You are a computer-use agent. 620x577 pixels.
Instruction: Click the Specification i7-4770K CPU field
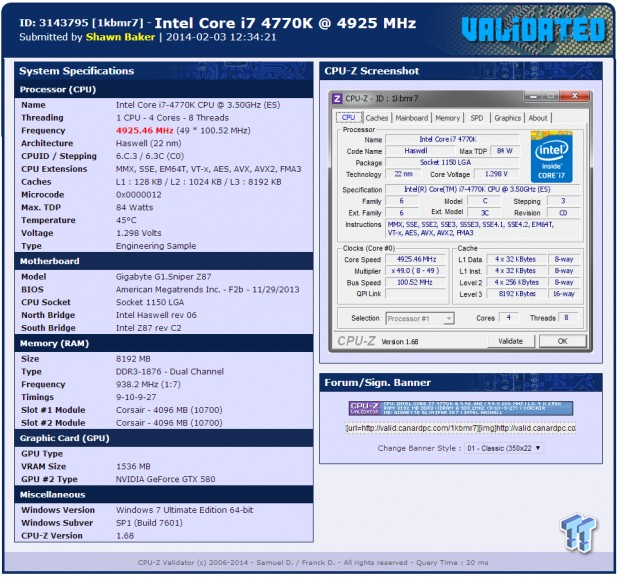[x=482, y=189]
